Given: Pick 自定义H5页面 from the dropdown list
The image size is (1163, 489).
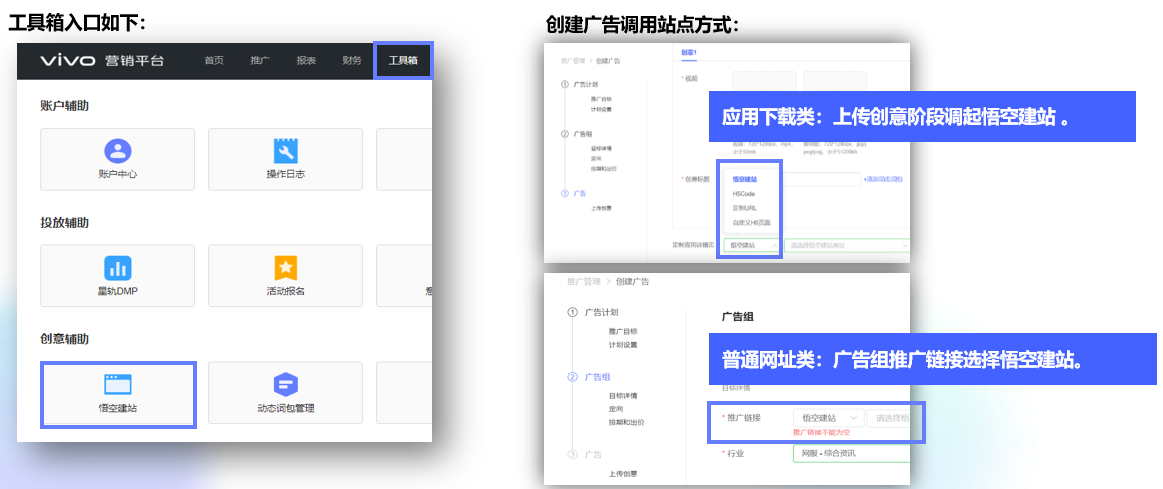Looking at the screenshot, I should (x=751, y=222).
